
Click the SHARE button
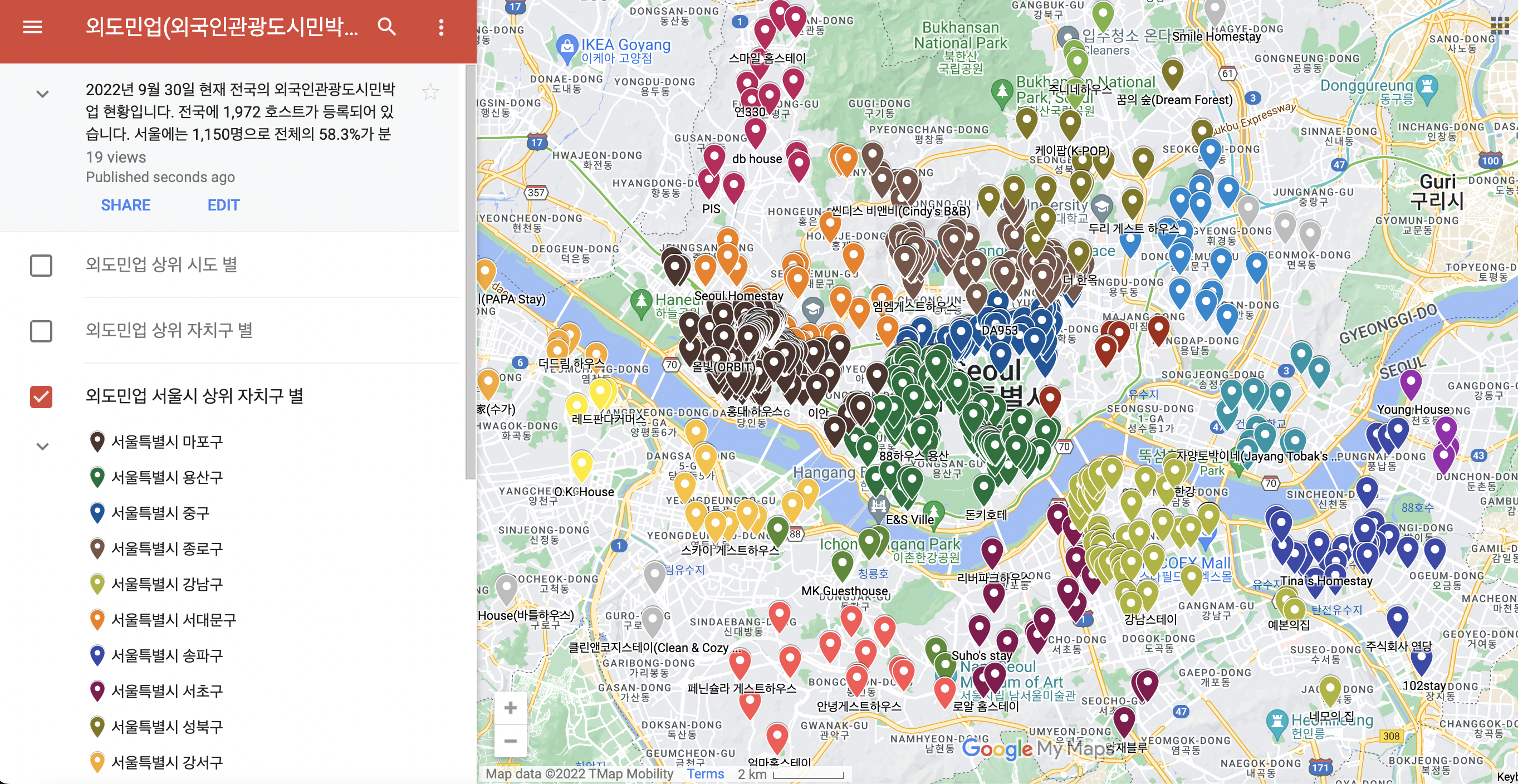tap(125, 205)
